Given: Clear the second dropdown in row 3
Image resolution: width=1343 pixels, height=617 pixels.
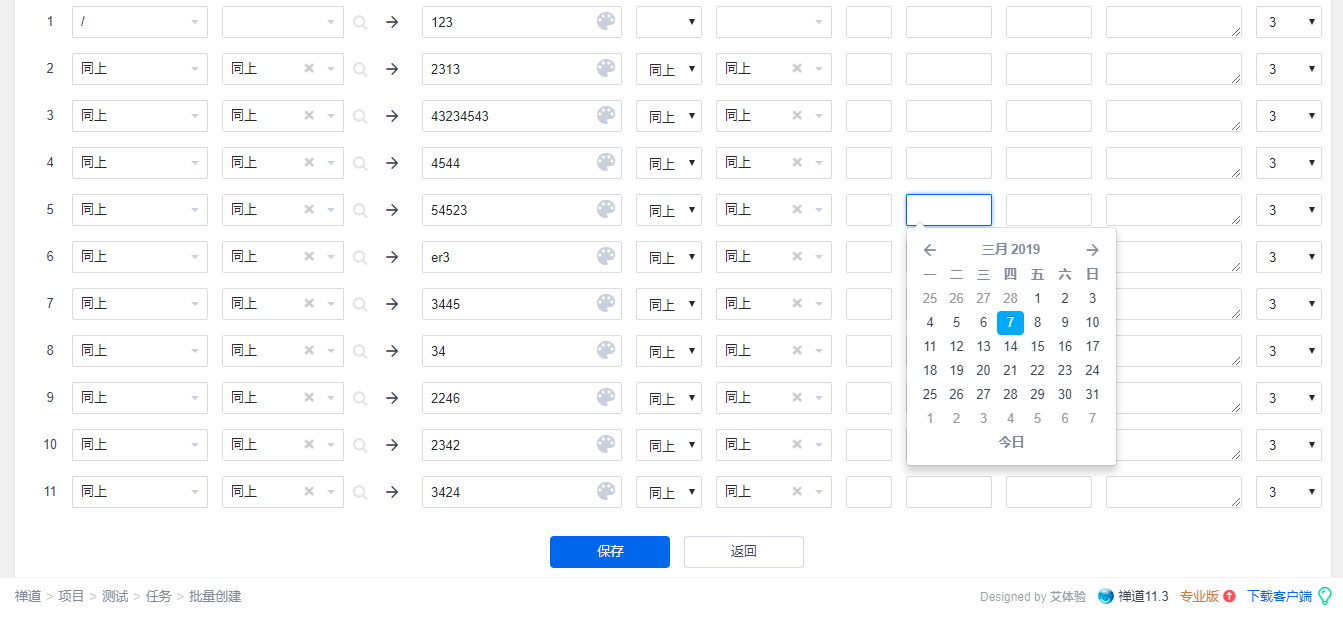Looking at the screenshot, I should [309, 115].
